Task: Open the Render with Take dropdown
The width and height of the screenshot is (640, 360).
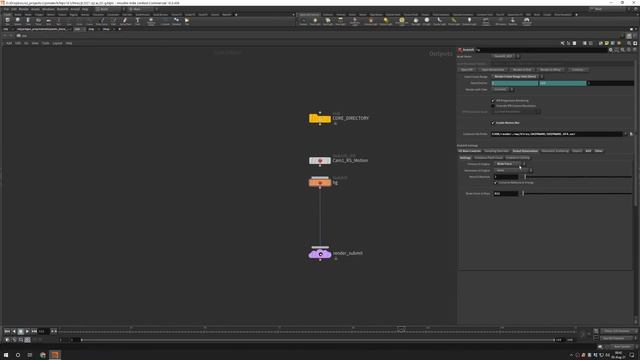Action: coord(502,89)
